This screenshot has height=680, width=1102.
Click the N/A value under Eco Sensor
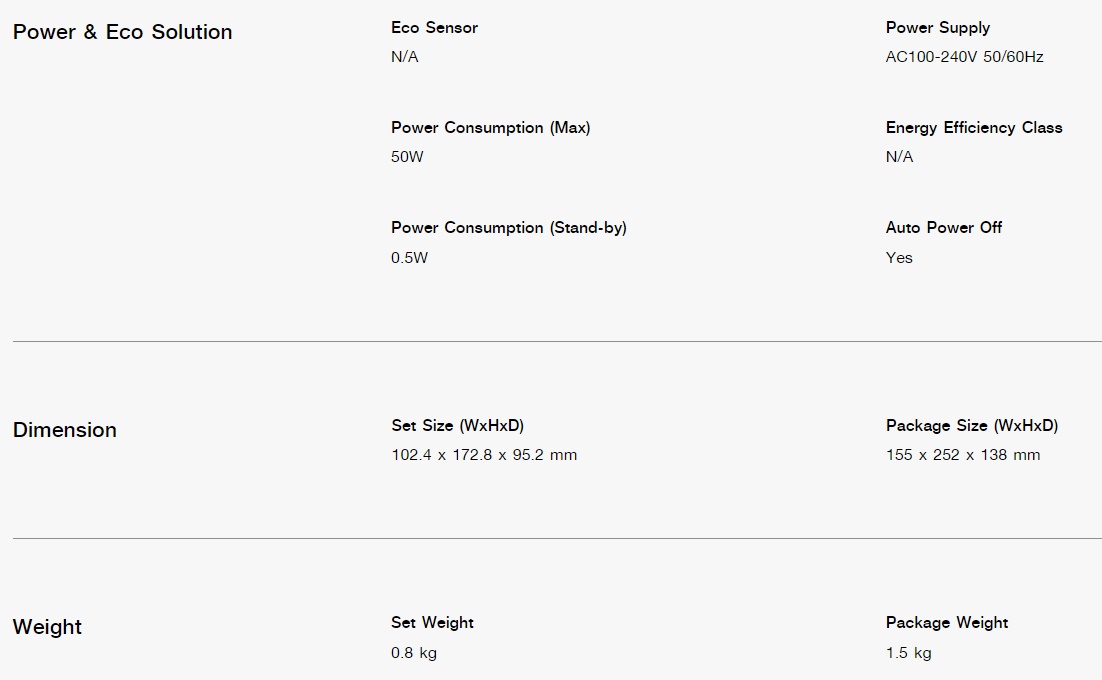(x=405, y=57)
